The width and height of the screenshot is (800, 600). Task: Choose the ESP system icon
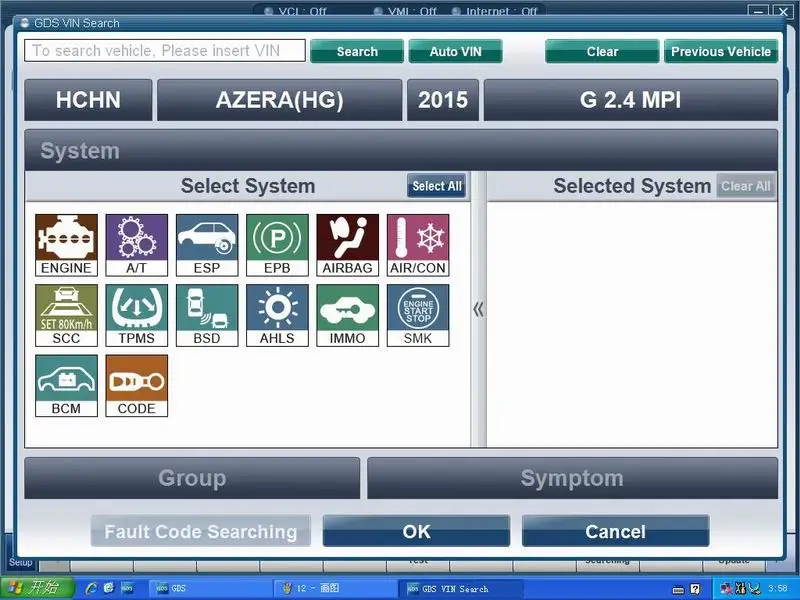207,245
